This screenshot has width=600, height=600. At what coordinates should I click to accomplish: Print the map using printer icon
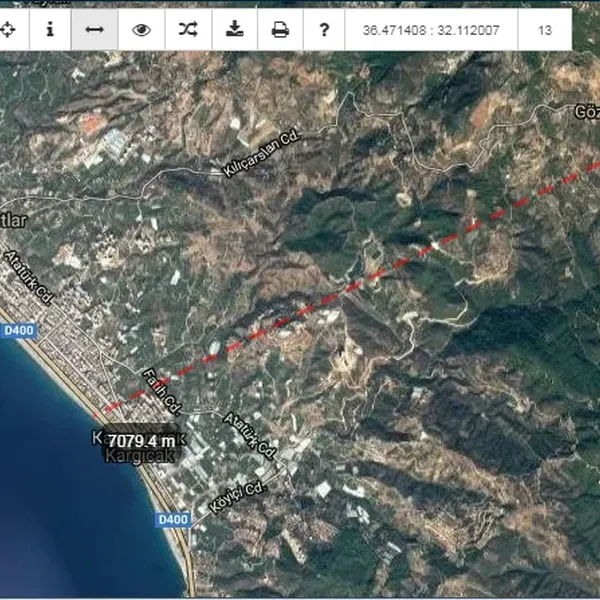point(280,30)
